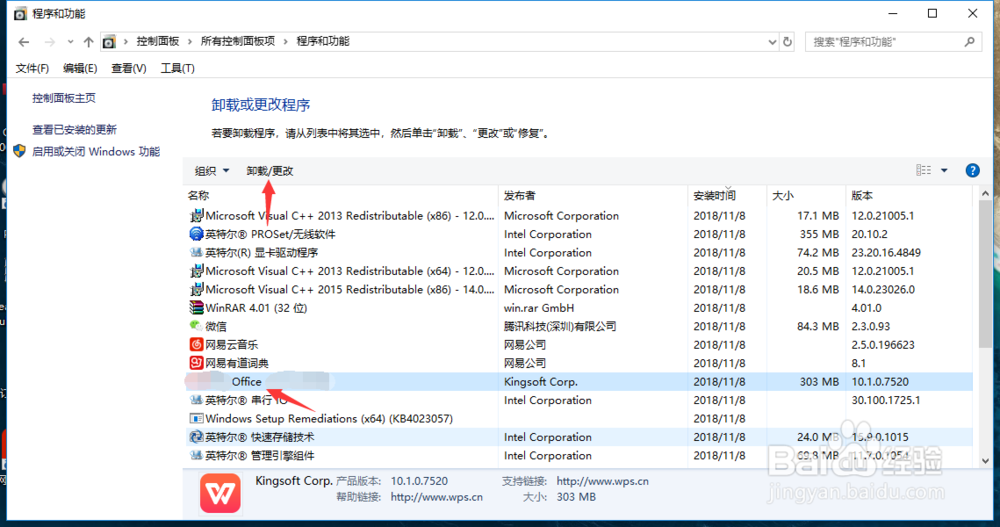Click the 所有控制面板项 breadcrumb
This screenshot has height=527, width=1000.
click(237, 41)
